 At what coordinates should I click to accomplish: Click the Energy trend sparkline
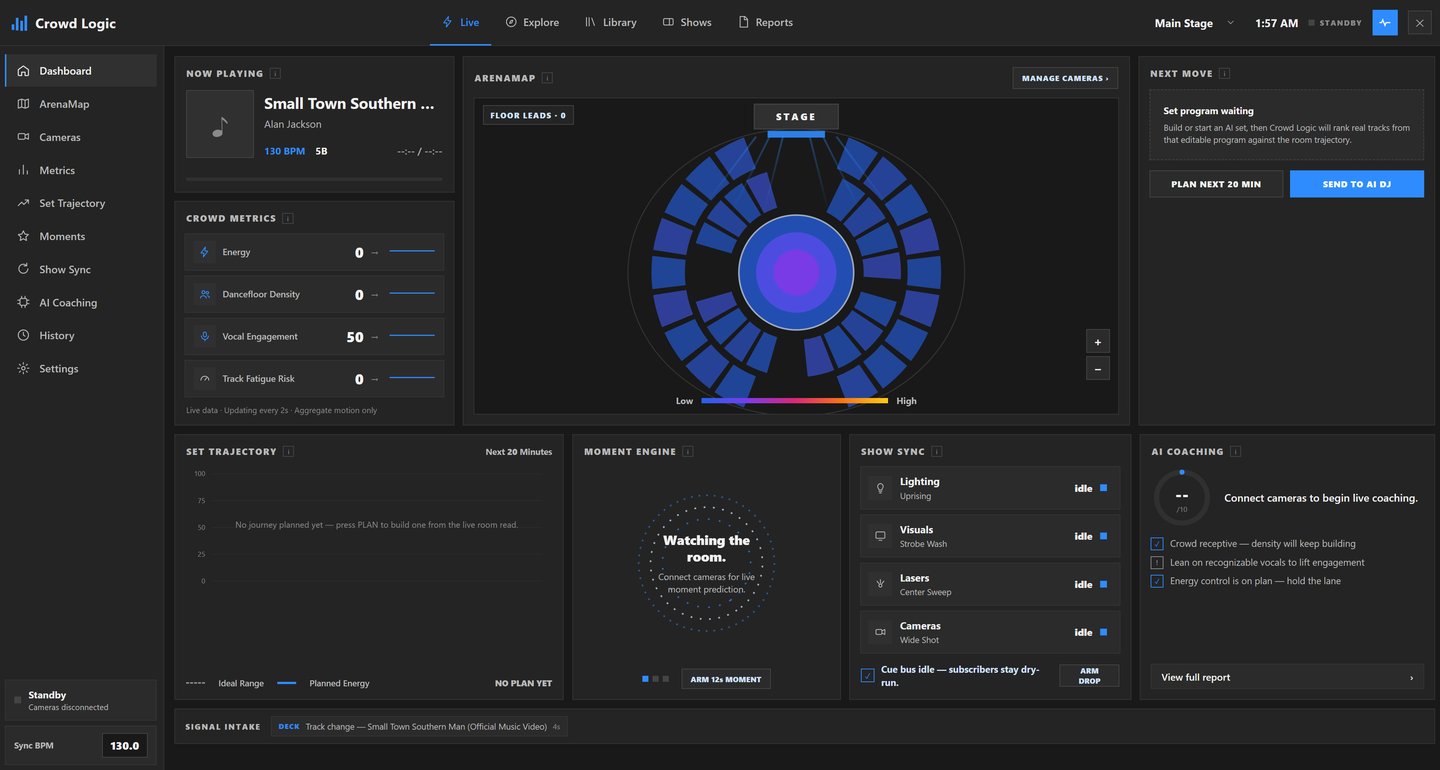(412, 252)
